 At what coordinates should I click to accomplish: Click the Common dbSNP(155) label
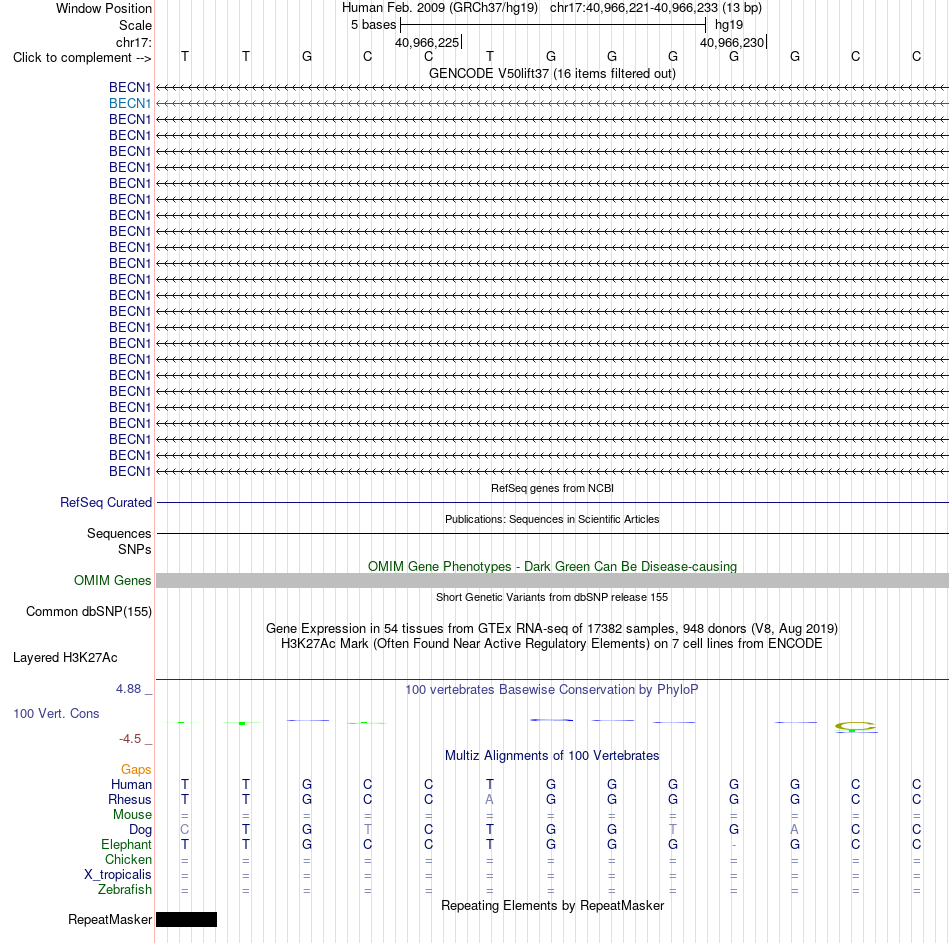[x=89, y=611]
